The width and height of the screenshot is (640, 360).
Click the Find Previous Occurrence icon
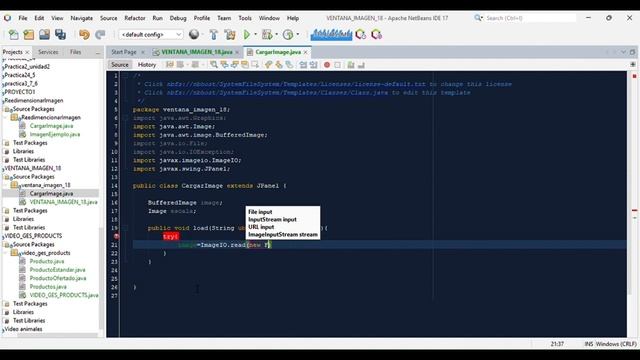pyautogui.click(x=224, y=64)
